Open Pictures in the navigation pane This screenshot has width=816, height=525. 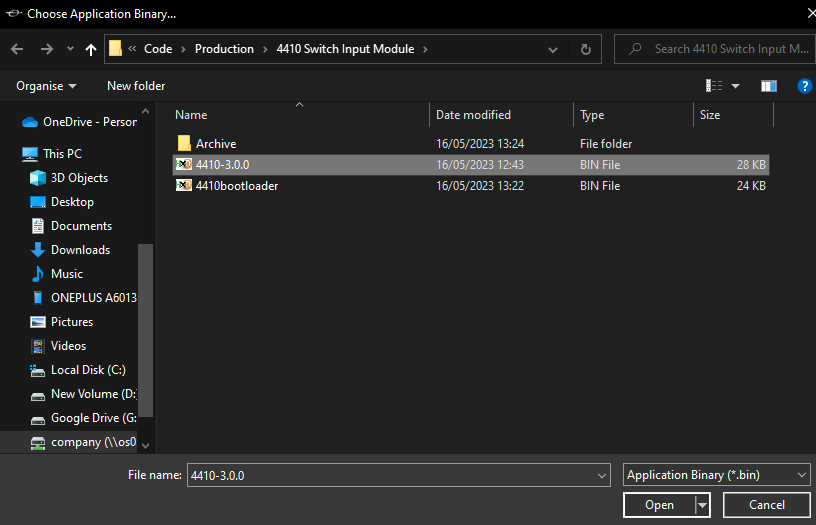pyautogui.click(x=61, y=322)
